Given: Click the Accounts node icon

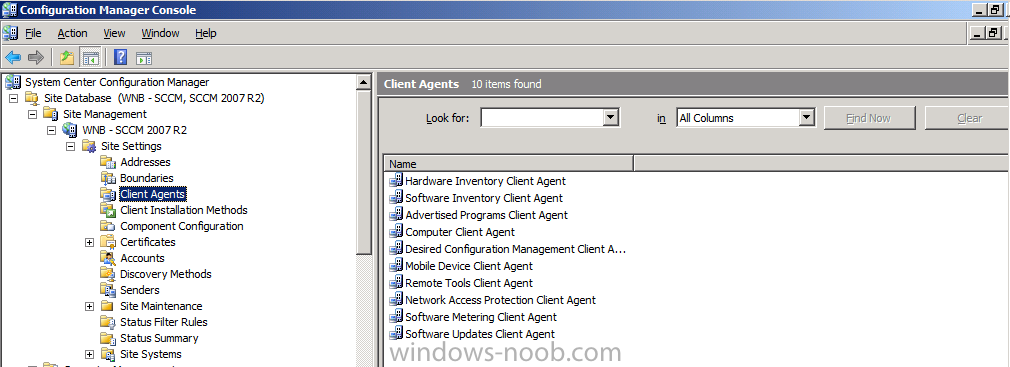Looking at the screenshot, I should tap(108, 258).
